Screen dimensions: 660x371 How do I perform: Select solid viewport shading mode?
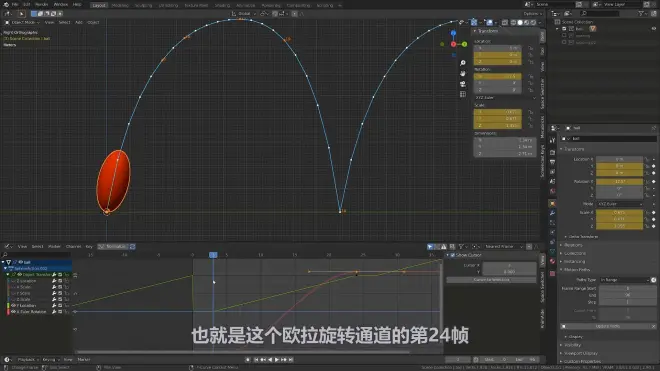[520, 22]
